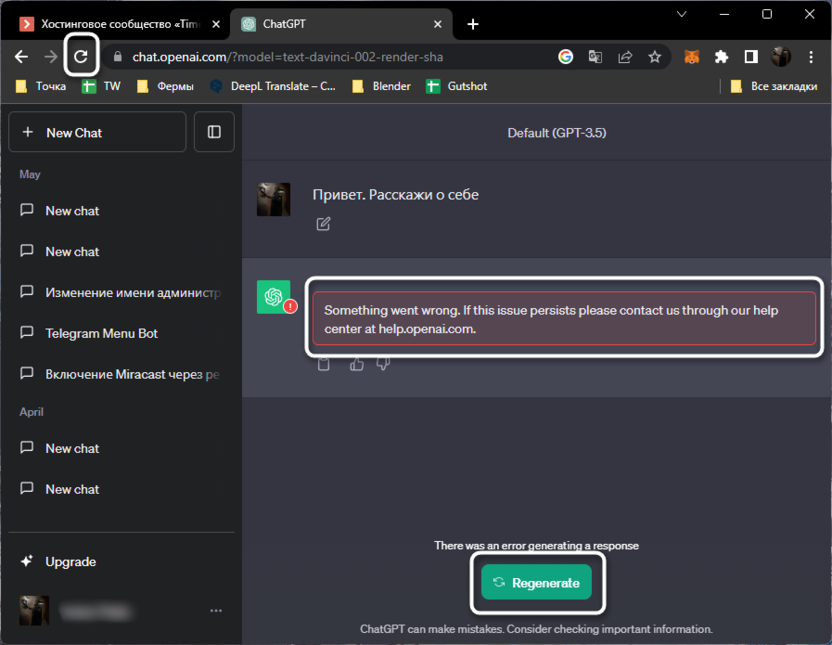Open the Chrome three-dot menu

point(811,56)
